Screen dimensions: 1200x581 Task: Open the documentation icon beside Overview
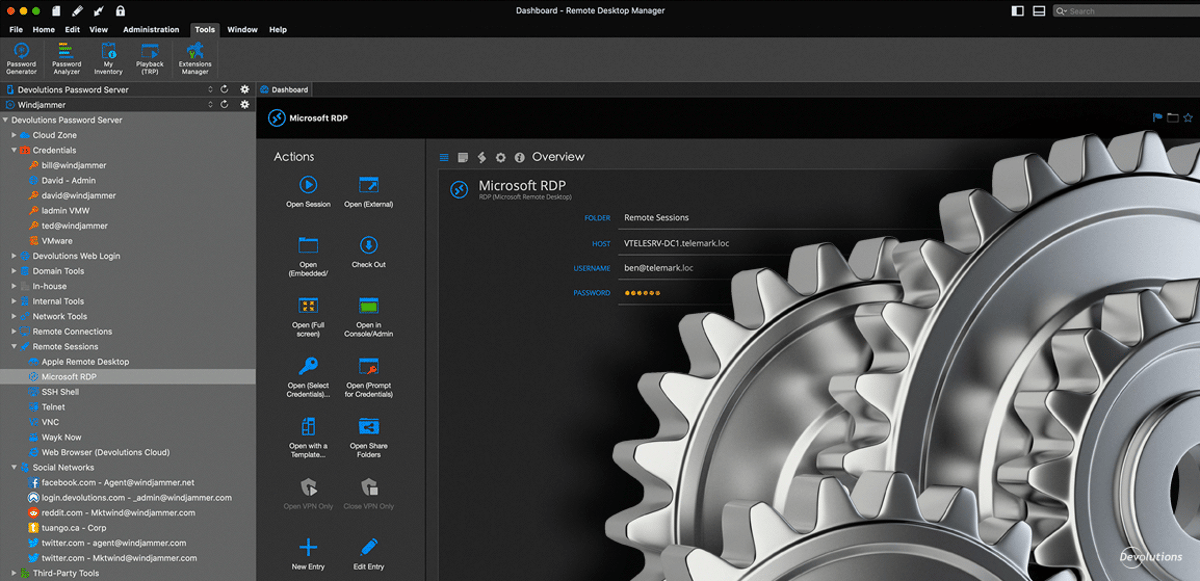click(x=462, y=157)
